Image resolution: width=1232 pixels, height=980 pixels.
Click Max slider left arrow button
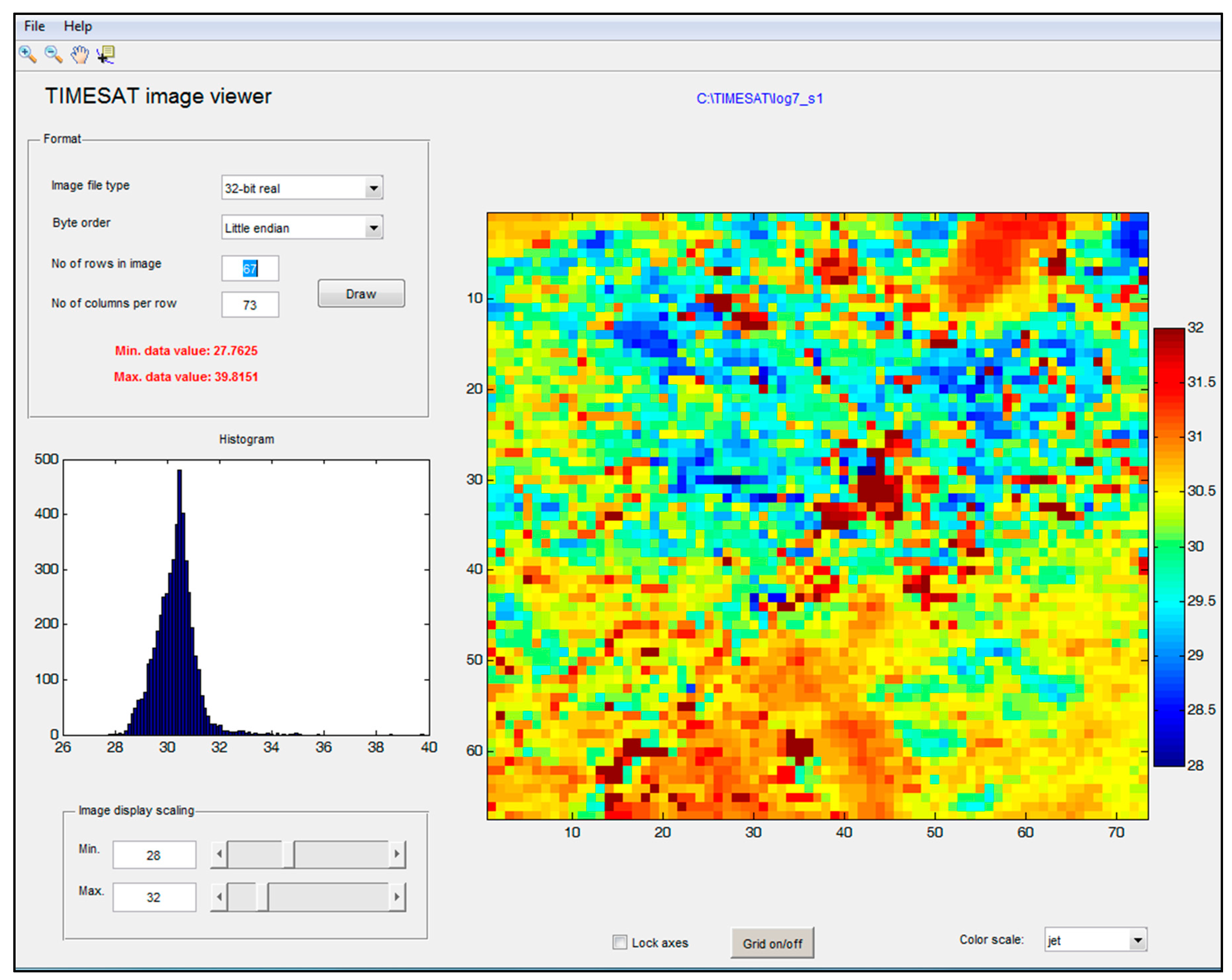coord(219,897)
